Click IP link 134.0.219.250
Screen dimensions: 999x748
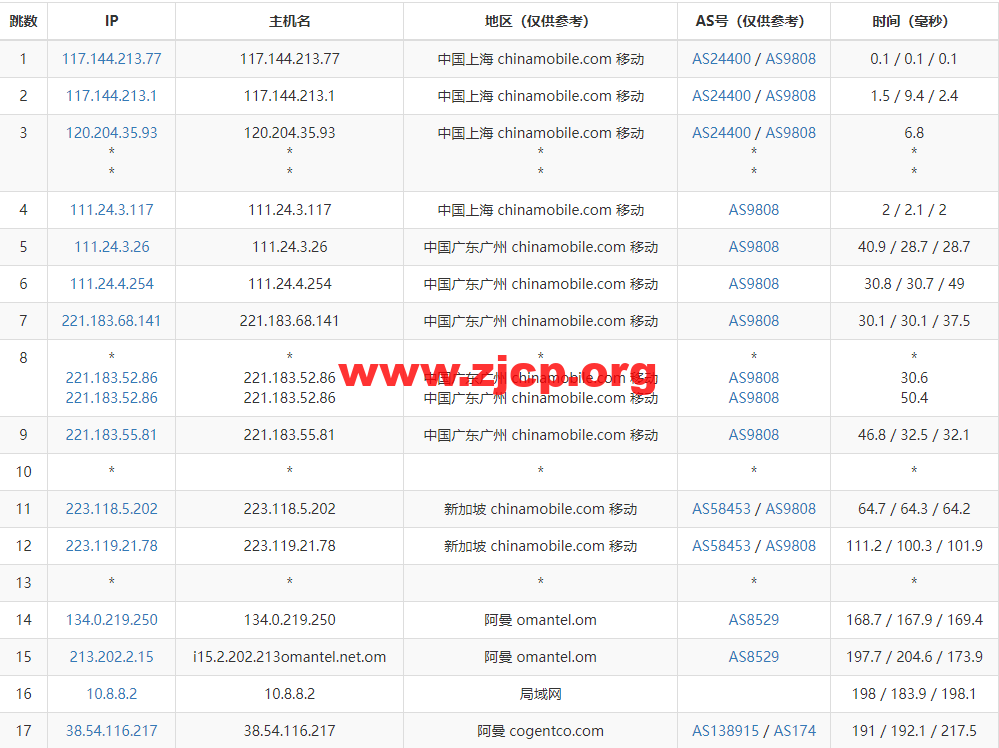pos(111,619)
